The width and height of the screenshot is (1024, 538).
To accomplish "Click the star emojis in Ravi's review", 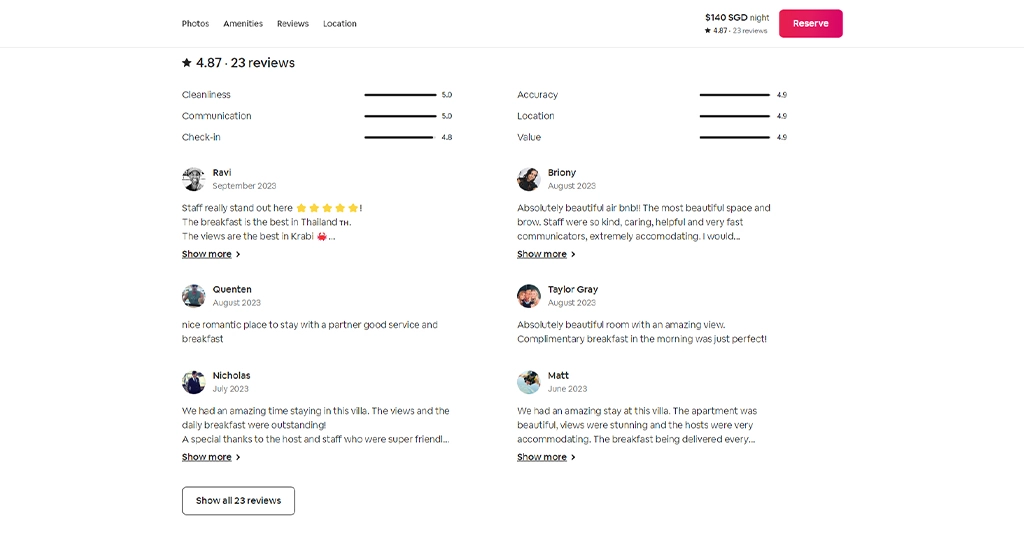I will [327, 208].
